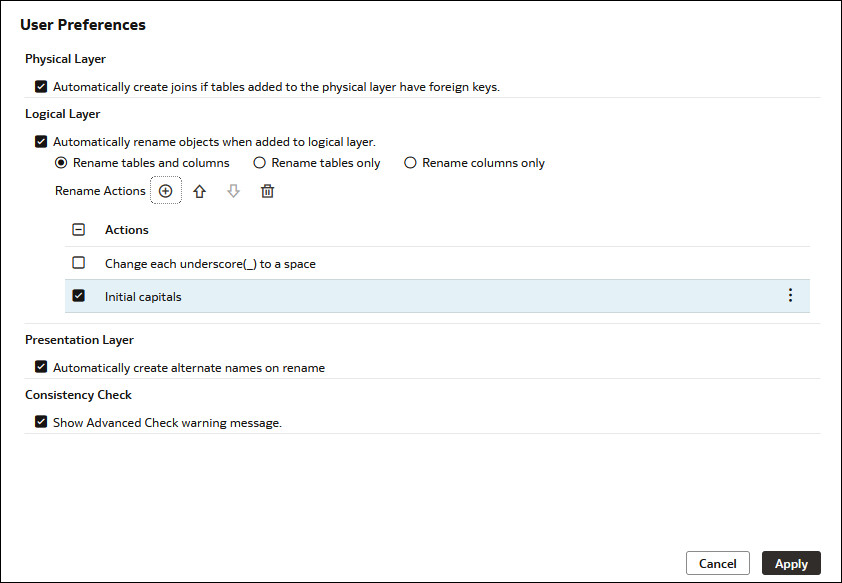The image size is (842, 583).
Task: Toggle automatically create alternate names on rename
Action: (x=41, y=368)
